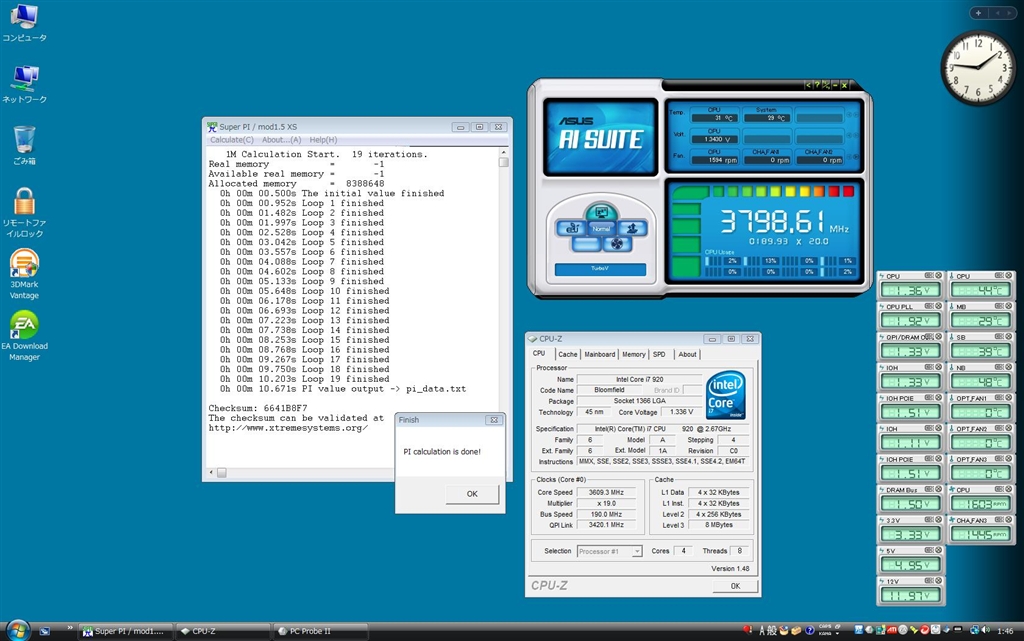The image size is (1024, 641).
Task: Click the Bloomfield code name field in CPU-Z
Action: 609,390
